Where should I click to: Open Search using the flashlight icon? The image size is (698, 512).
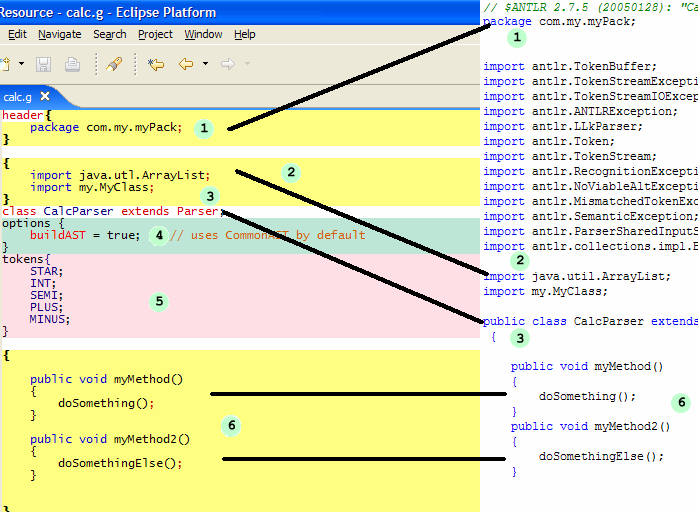click(114, 64)
